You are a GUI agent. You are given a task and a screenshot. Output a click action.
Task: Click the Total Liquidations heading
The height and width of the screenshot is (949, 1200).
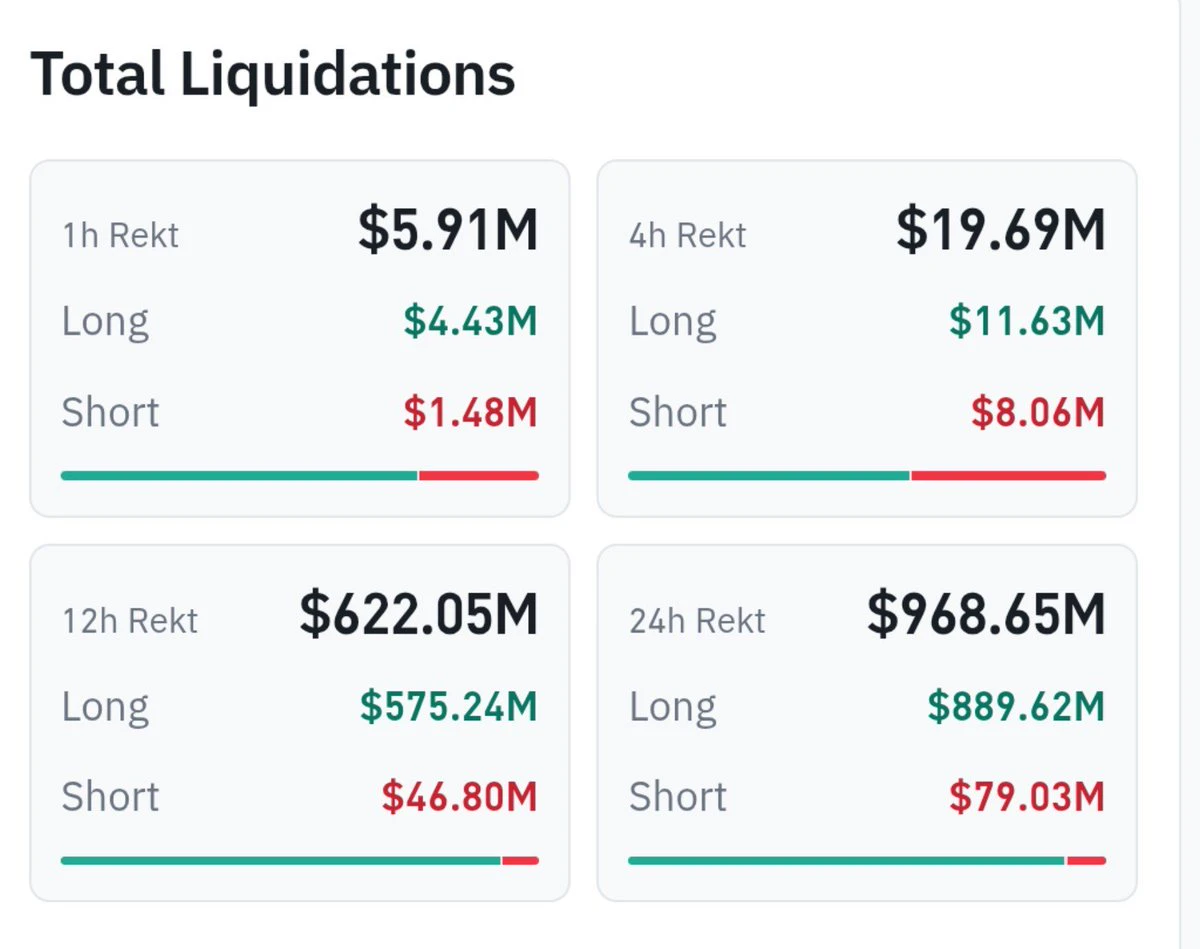[273, 75]
